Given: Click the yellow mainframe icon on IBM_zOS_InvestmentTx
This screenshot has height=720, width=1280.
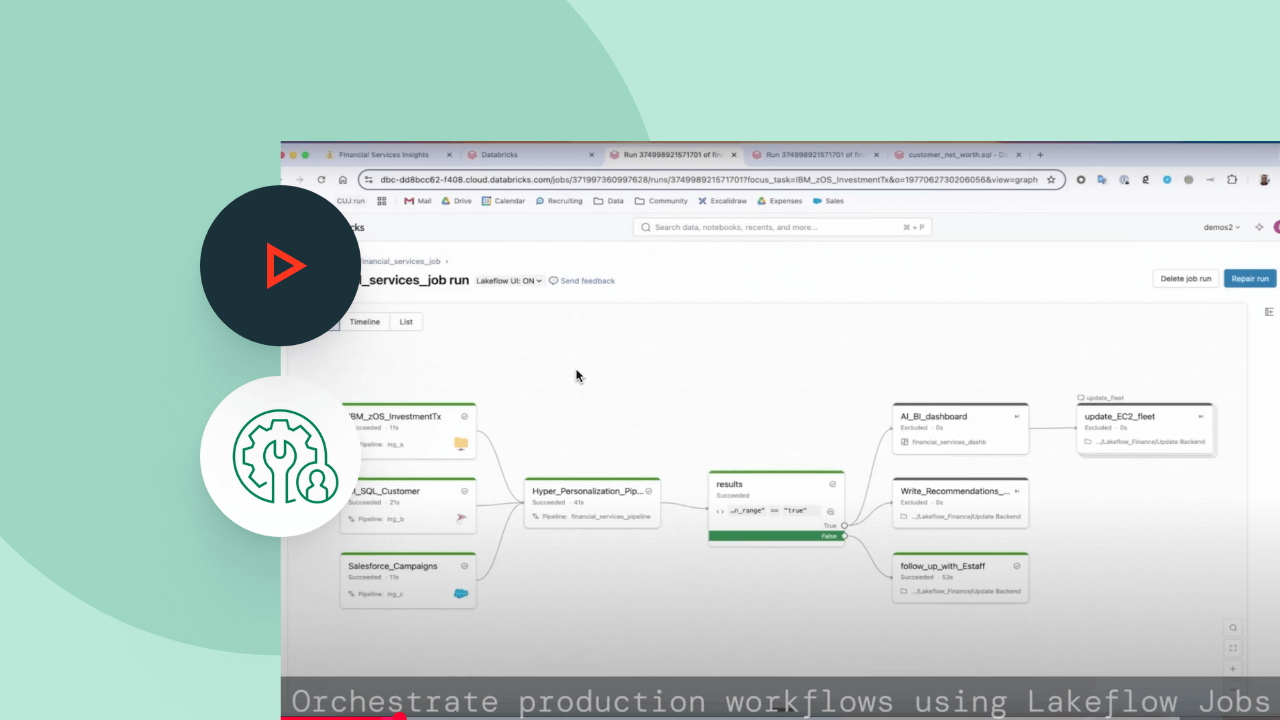Looking at the screenshot, I should tap(461, 443).
